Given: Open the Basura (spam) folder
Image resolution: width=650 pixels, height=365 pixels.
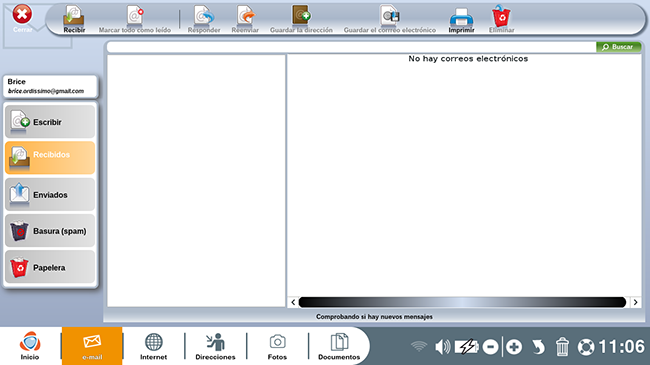Looking at the screenshot, I should (50, 231).
